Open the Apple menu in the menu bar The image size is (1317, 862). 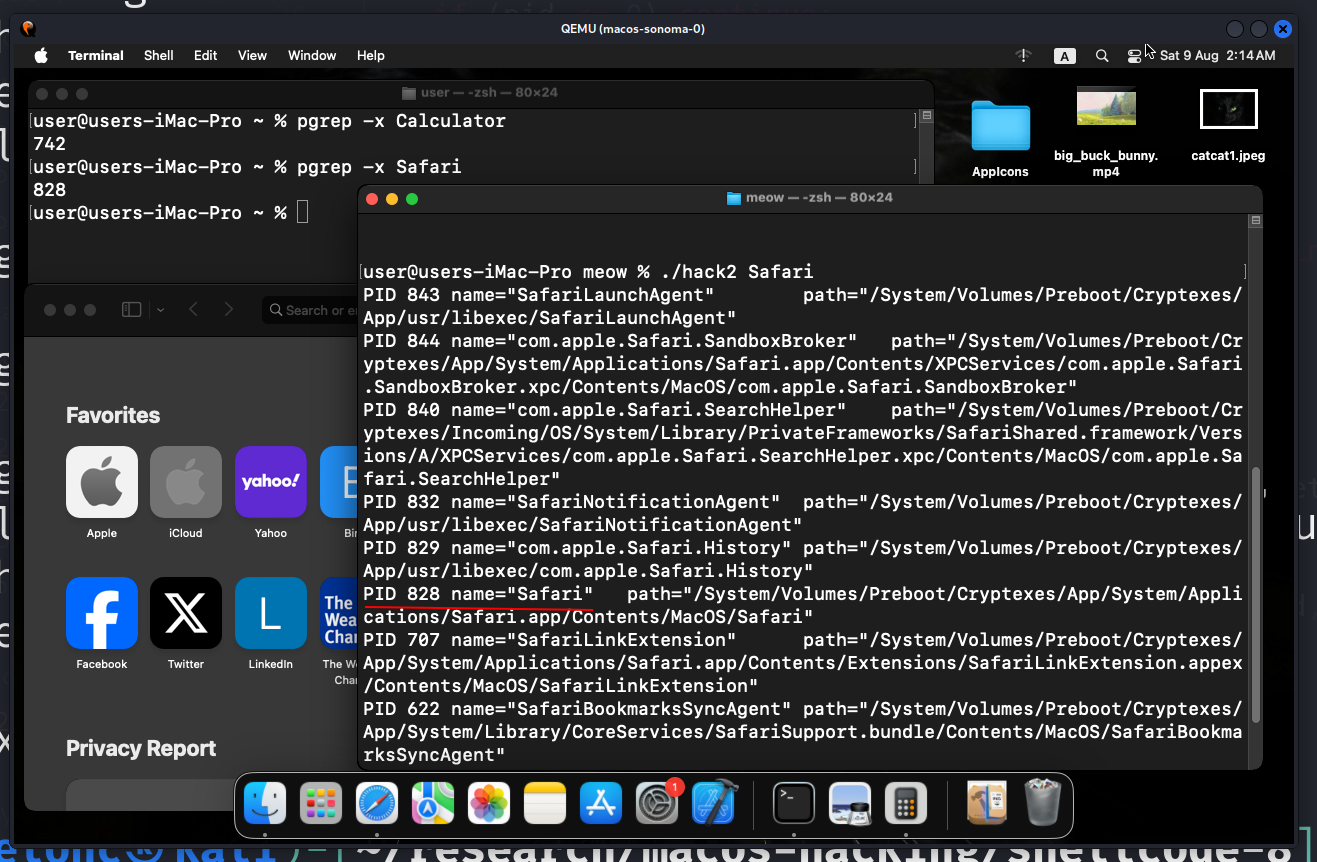pos(41,55)
